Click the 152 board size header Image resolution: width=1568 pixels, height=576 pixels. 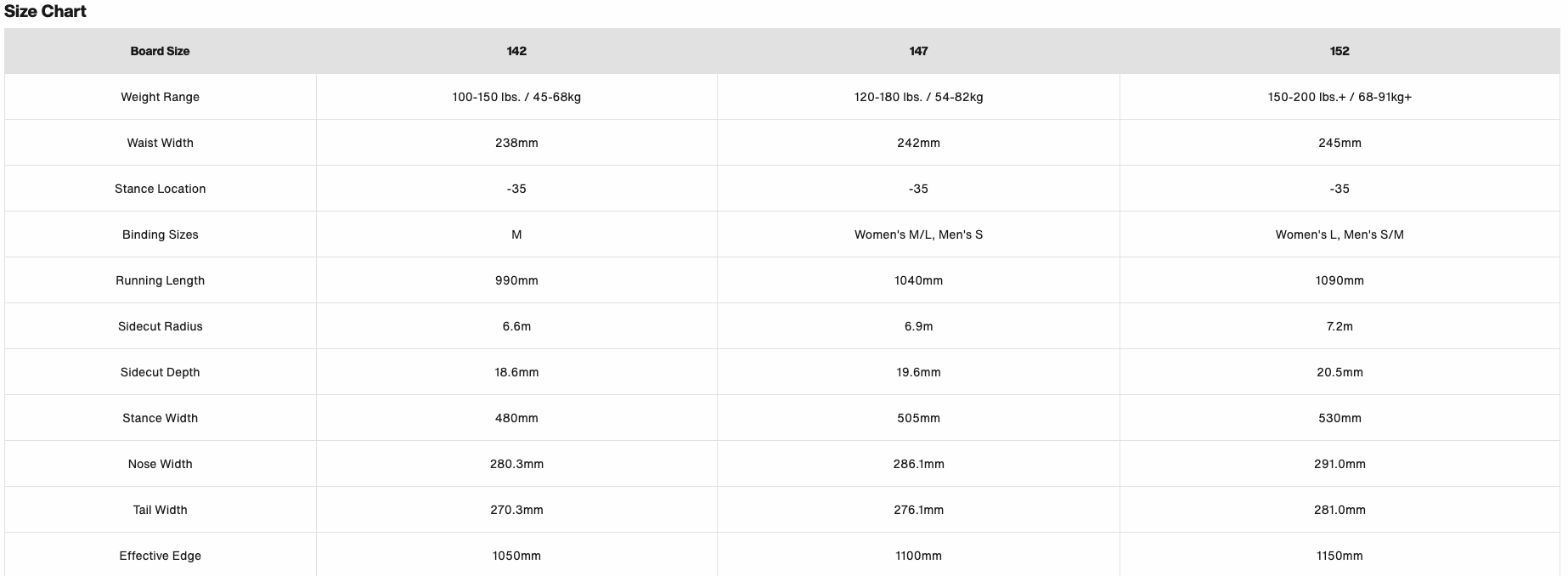[x=1340, y=51]
